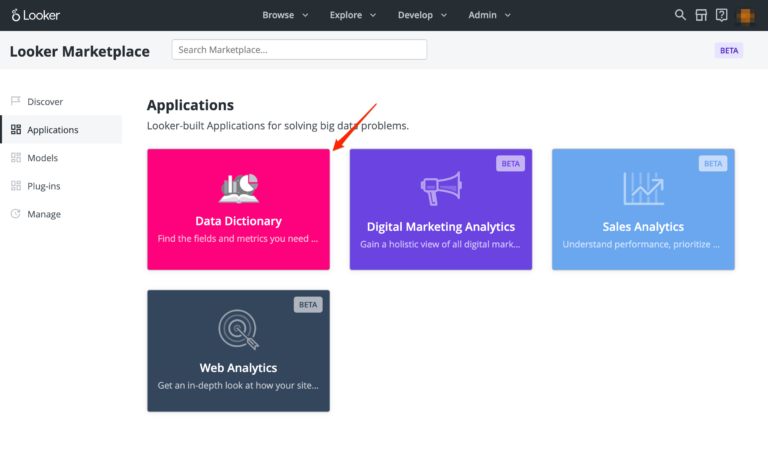Open the Develop dropdown menu
The width and height of the screenshot is (768, 455).
(422, 15)
